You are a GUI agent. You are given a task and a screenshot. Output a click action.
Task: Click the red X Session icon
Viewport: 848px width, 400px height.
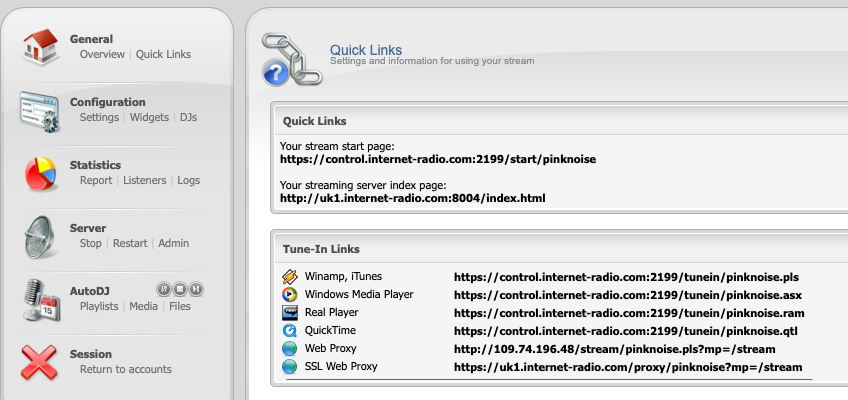(40, 361)
